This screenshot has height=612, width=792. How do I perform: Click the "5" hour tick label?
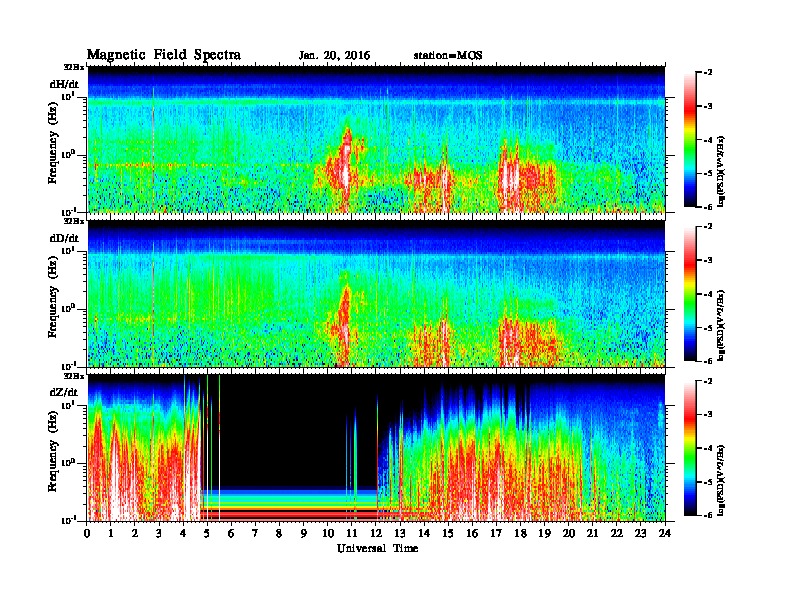207,534
